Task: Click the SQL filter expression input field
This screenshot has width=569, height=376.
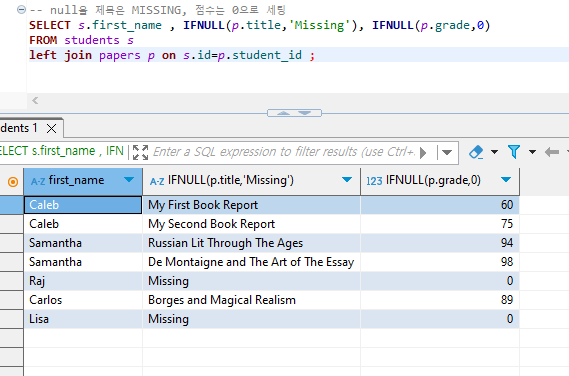Action: [284, 152]
